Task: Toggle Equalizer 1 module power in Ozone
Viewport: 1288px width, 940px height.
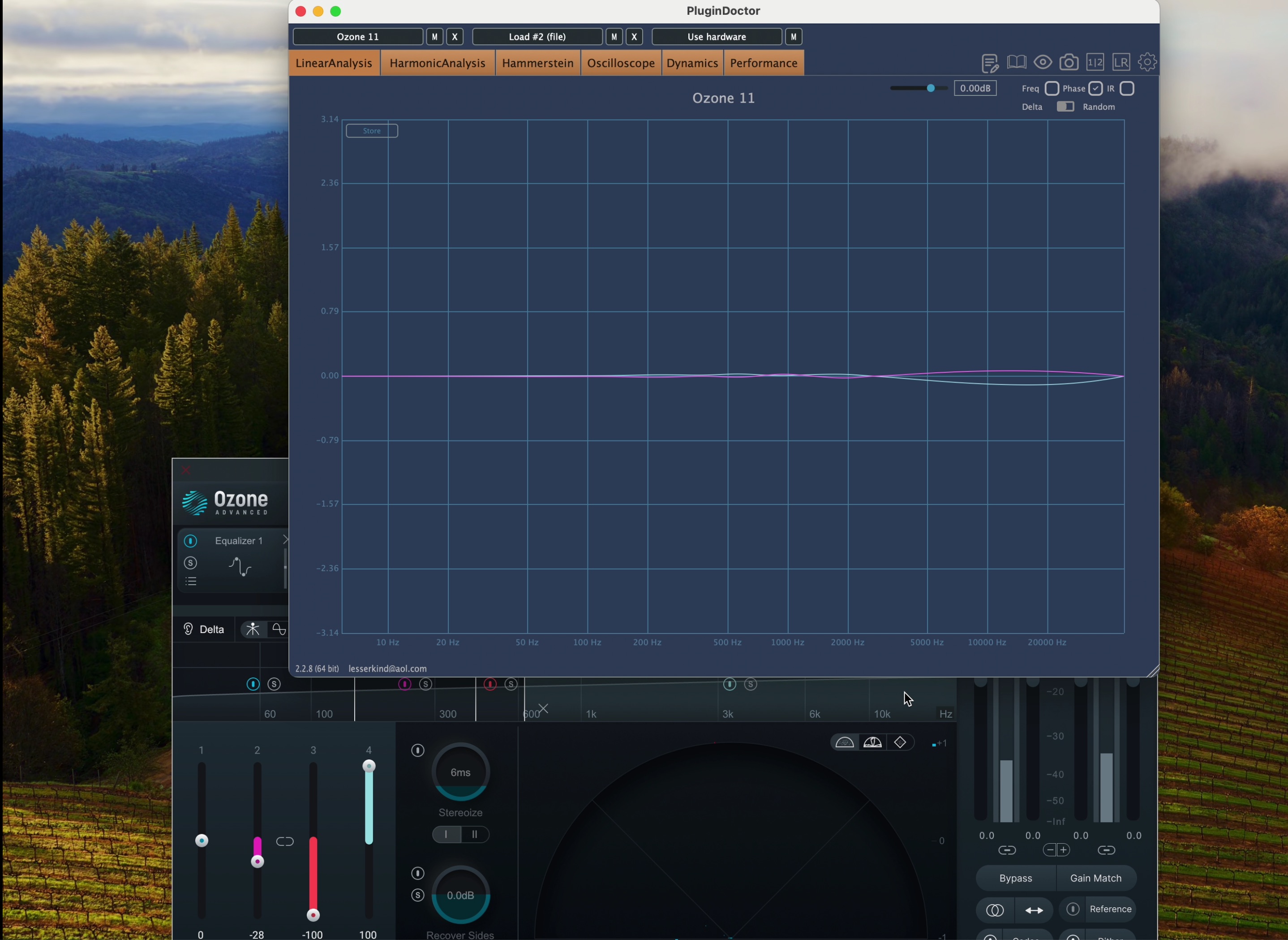Action: click(x=190, y=540)
